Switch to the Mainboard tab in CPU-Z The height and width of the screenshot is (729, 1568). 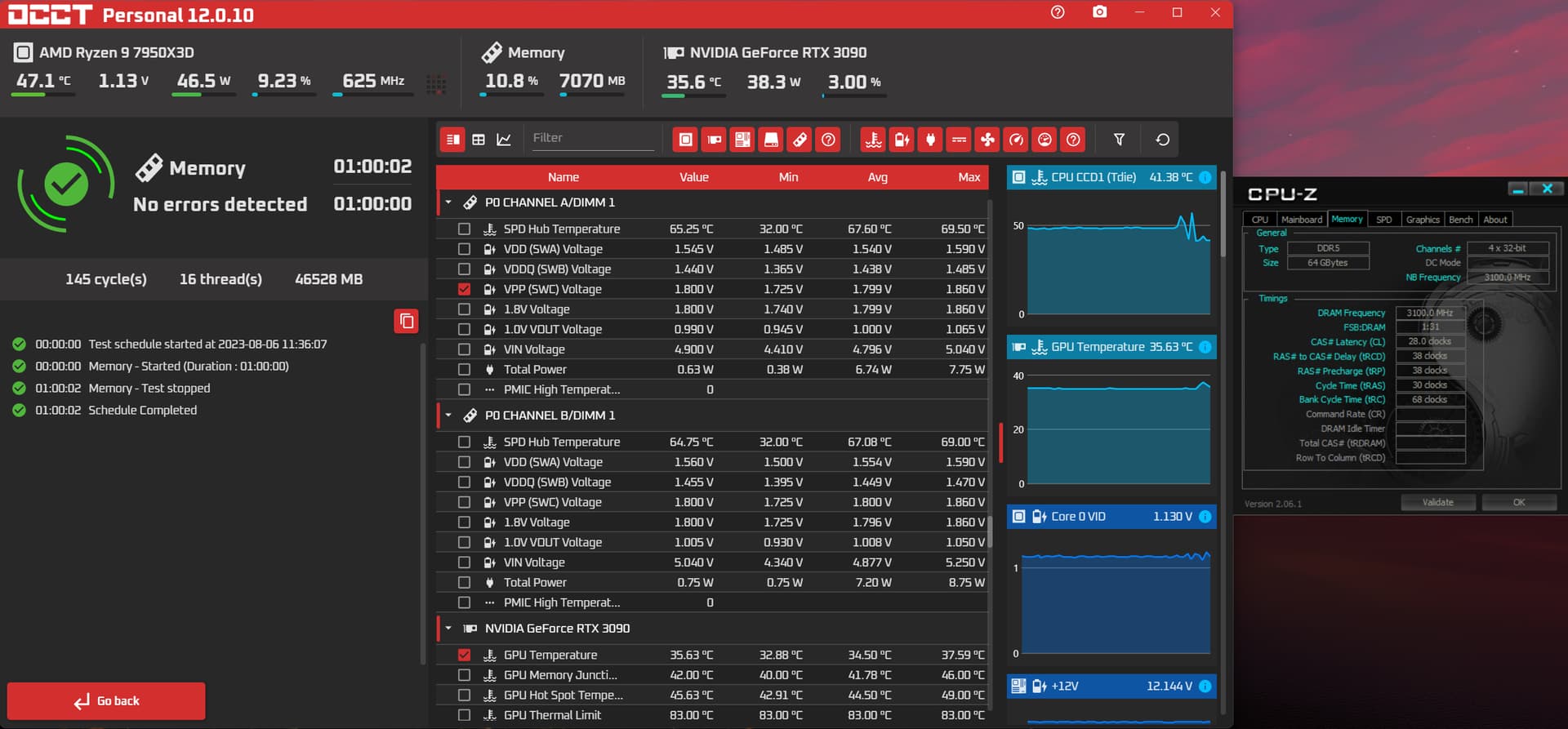pos(1301,220)
